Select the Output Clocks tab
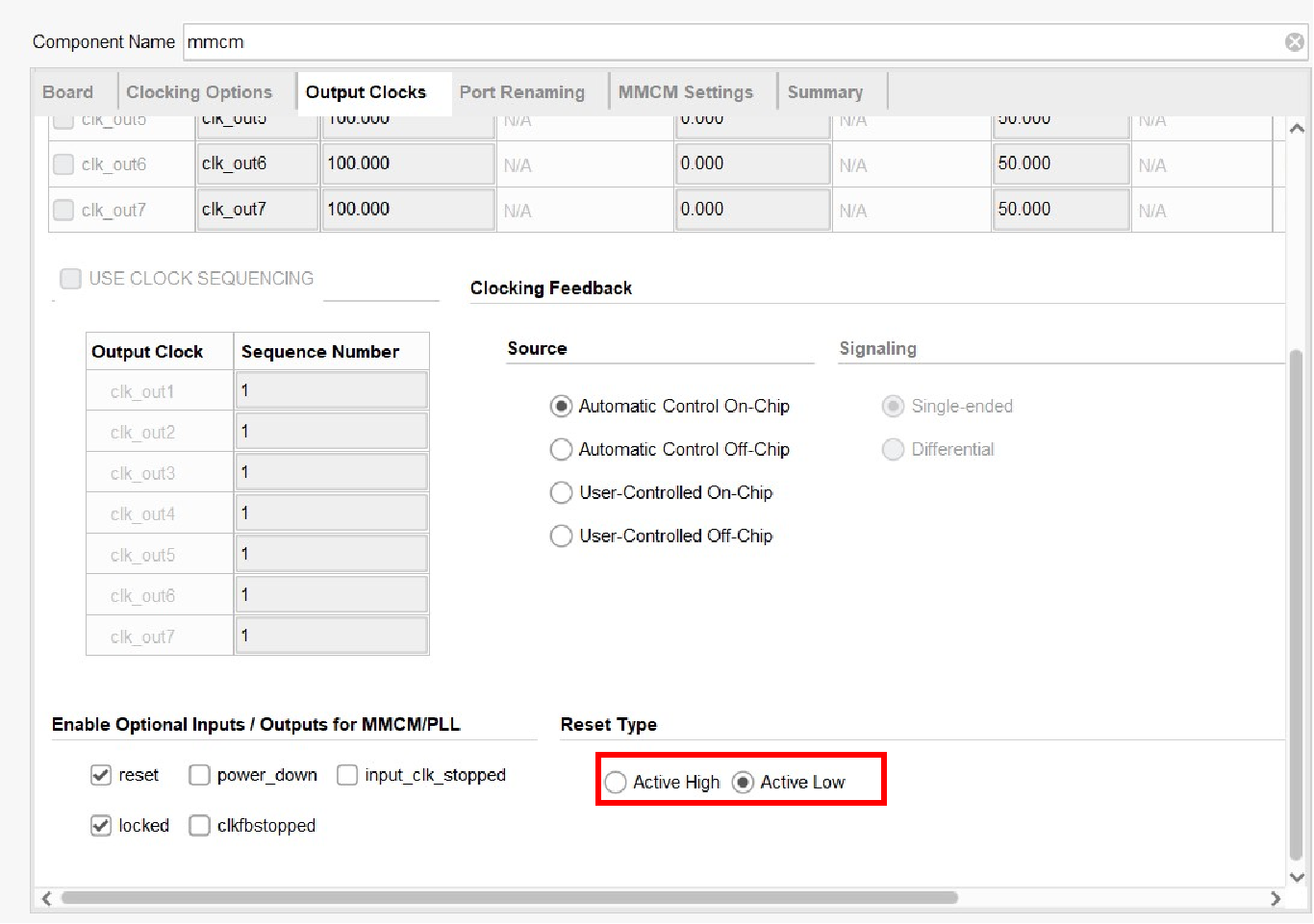 [366, 92]
